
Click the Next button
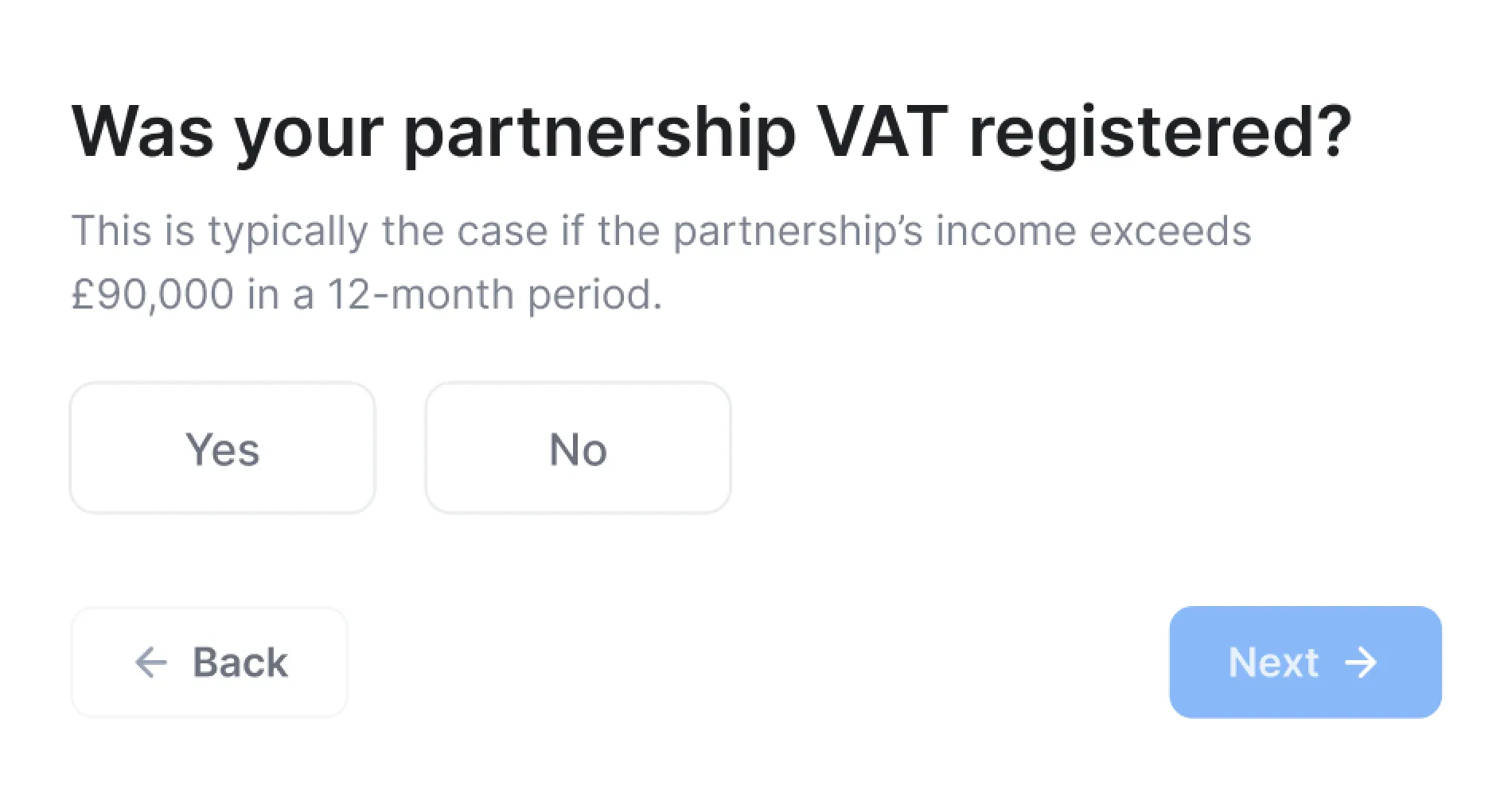pos(1305,663)
